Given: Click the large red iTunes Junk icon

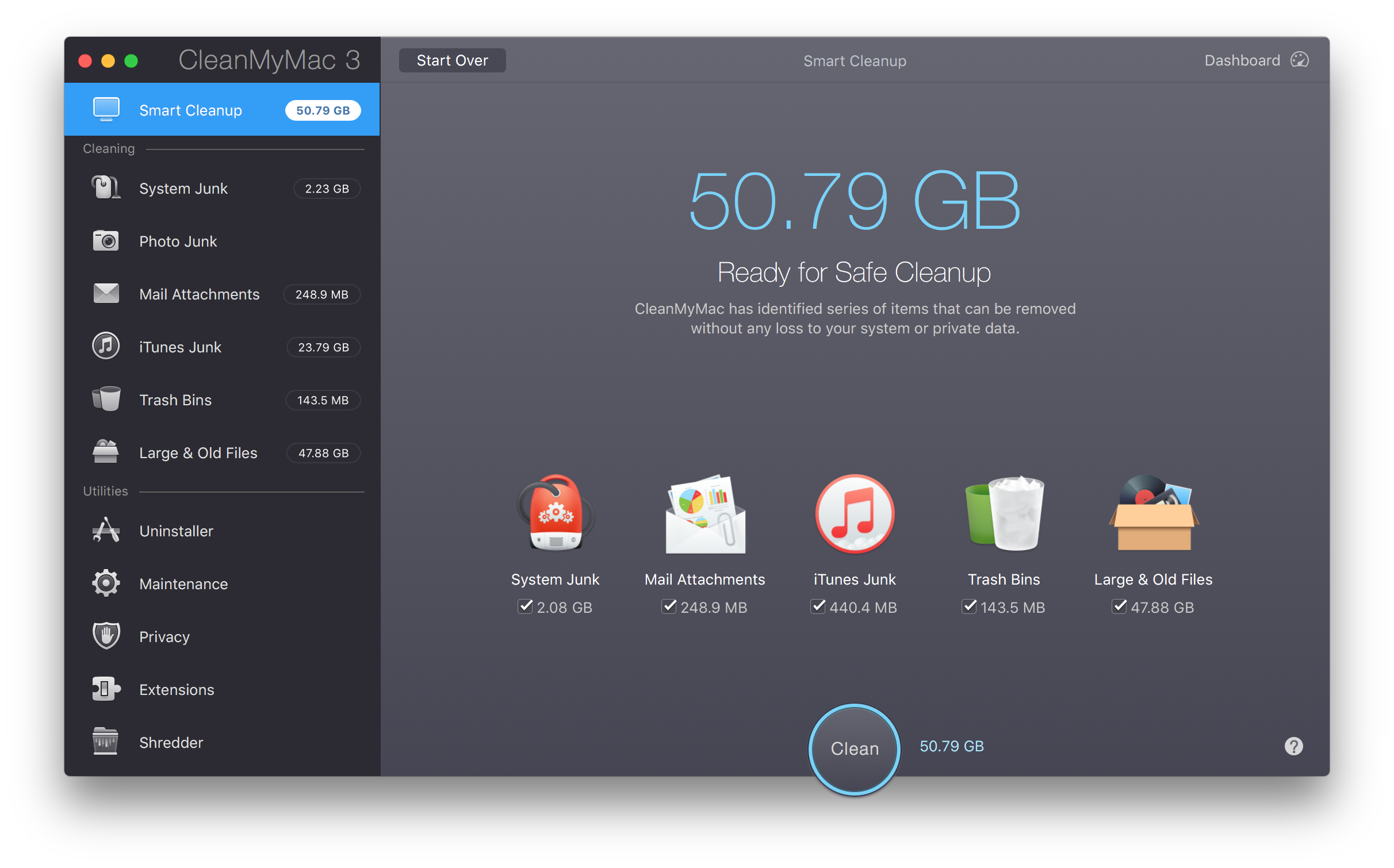Looking at the screenshot, I should tap(855, 513).
